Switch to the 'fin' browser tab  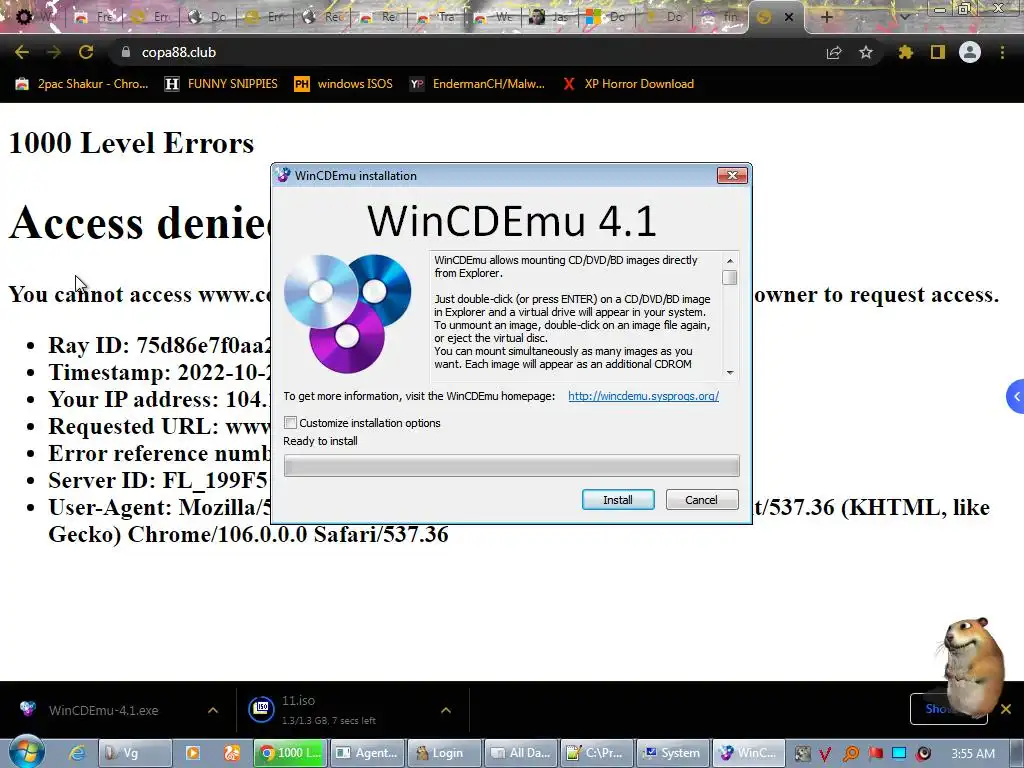tap(720, 17)
